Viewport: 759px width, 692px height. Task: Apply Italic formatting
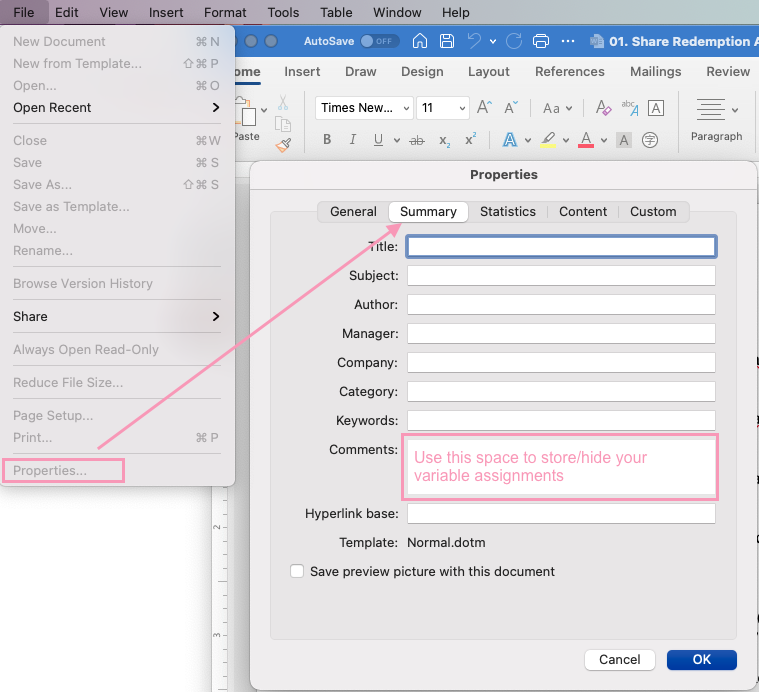click(x=353, y=140)
